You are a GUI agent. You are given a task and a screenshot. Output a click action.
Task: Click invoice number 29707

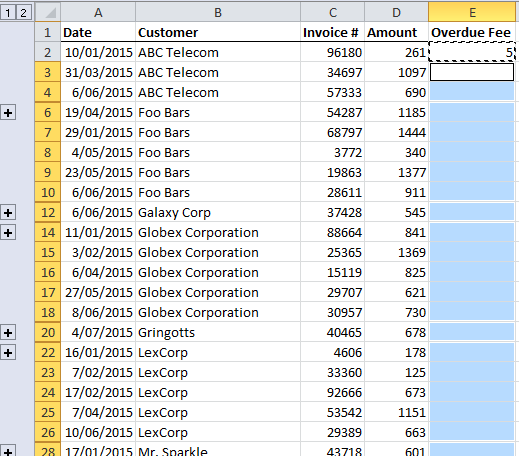tap(332, 292)
